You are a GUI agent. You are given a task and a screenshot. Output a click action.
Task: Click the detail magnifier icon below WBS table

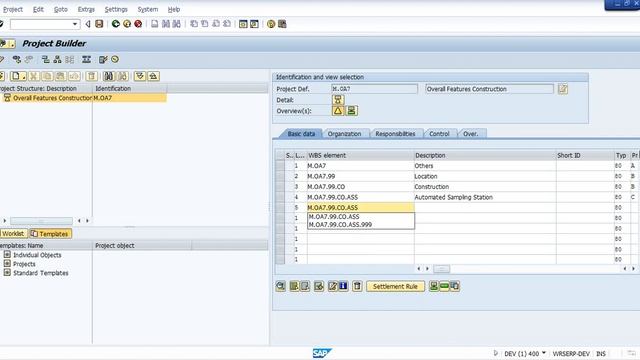tap(280, 287)
